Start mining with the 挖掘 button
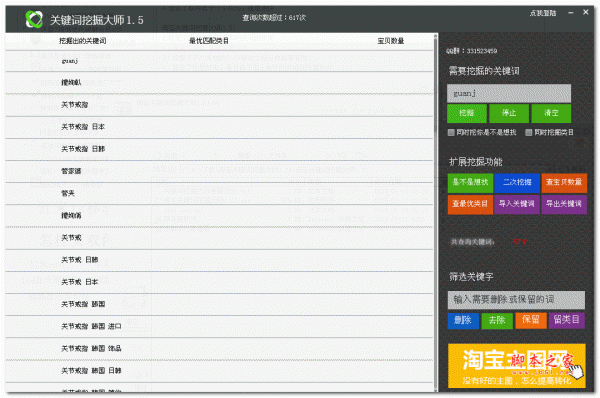The image size is (600, 398). click(x=467, y=113)
